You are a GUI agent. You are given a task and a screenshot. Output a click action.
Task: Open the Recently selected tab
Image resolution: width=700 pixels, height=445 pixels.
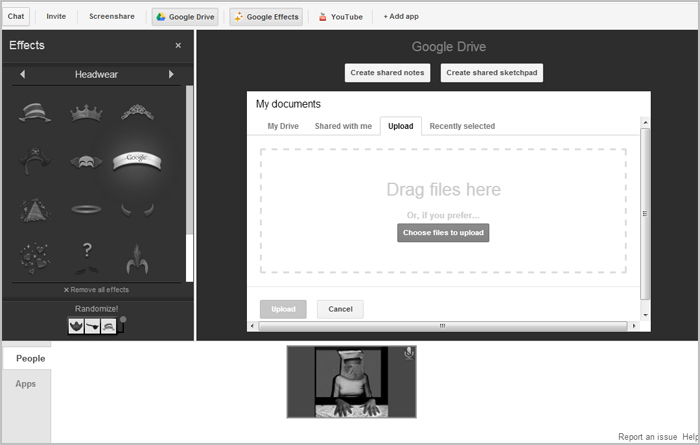pos(462,126)
